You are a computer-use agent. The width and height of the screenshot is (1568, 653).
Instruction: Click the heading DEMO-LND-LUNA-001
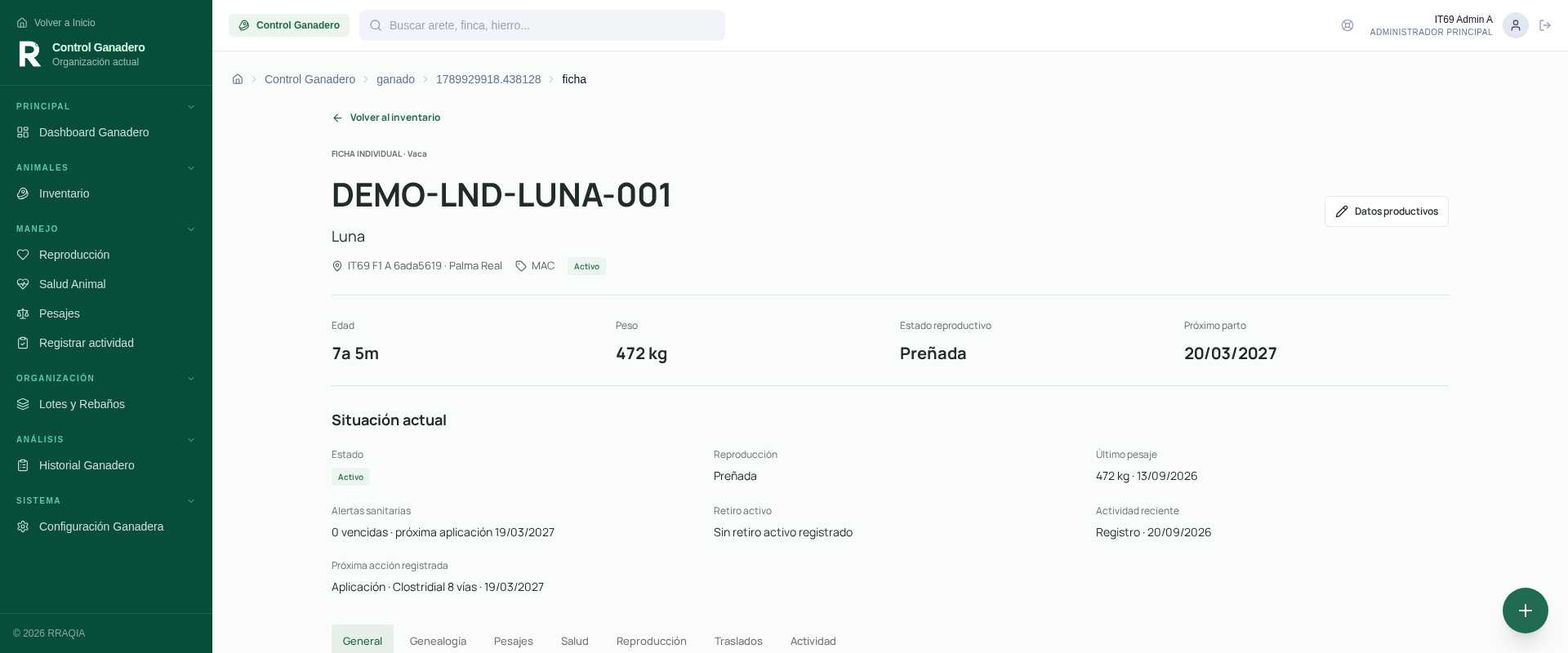coord(501,195)
